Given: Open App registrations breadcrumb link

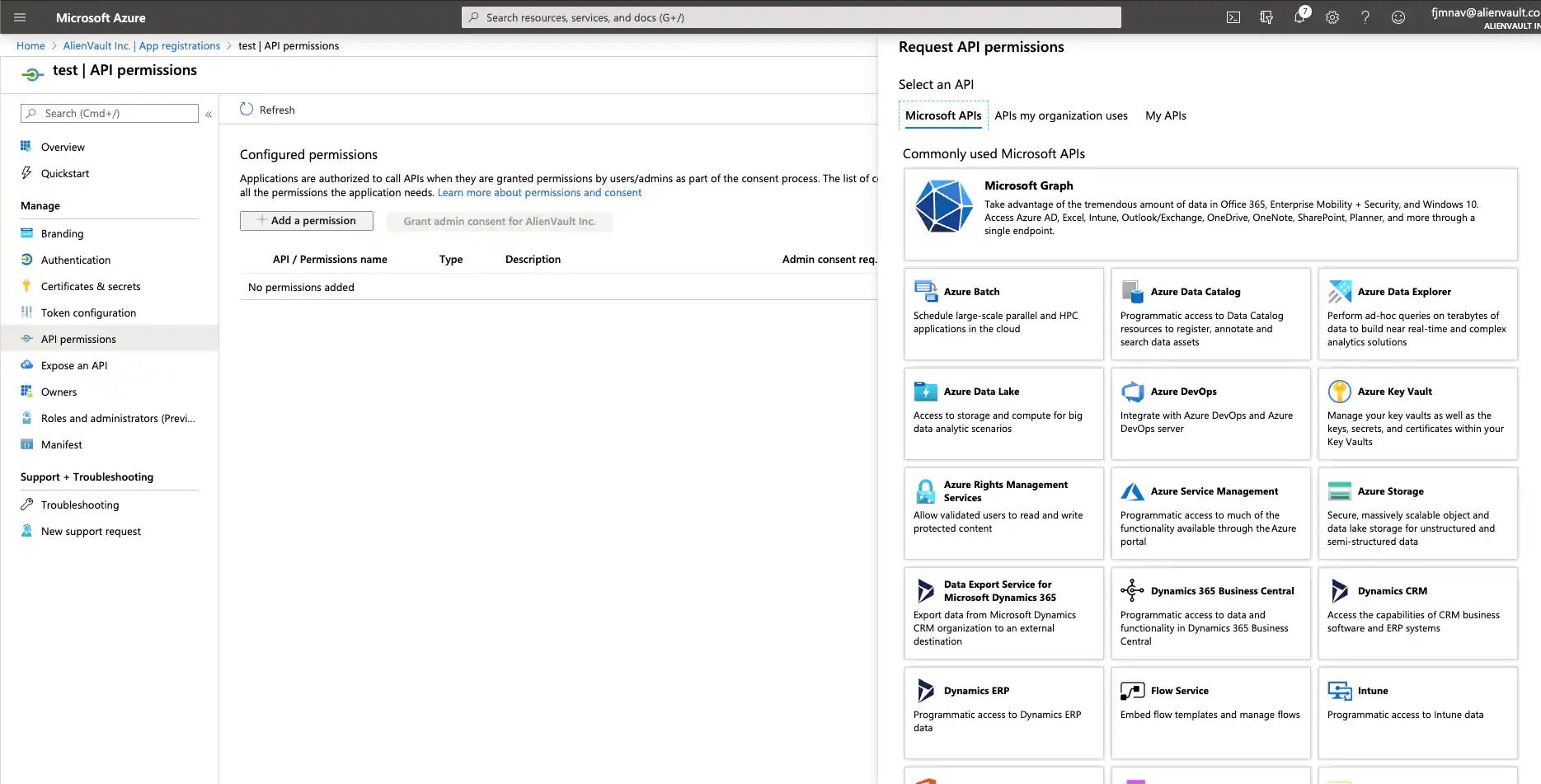Looking at the screenshot, I should click(180, 45).
